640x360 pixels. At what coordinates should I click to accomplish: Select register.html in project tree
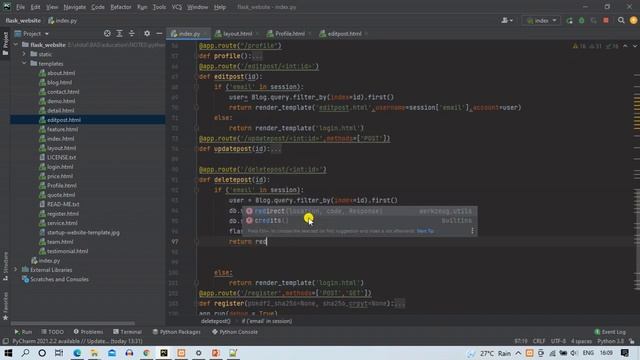[62, 214]
